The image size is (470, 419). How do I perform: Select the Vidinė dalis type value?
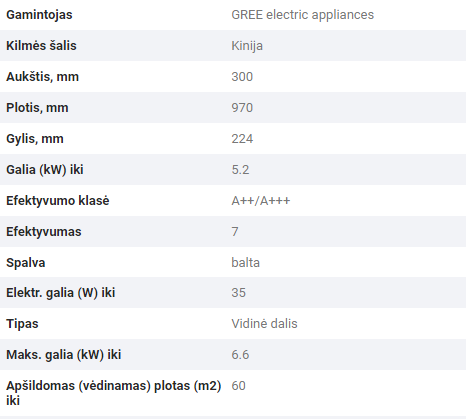pos(264,324)
